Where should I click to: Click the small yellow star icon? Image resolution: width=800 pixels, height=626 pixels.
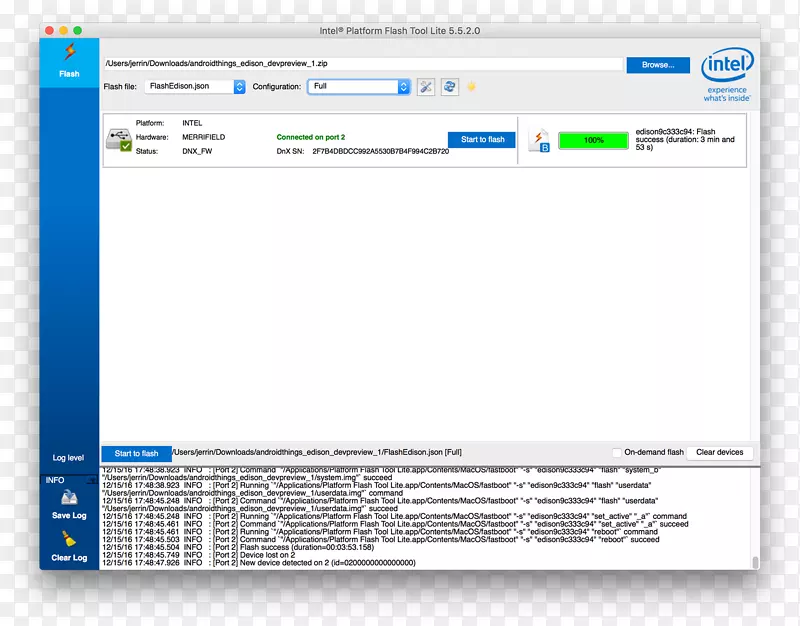(x=472, y=87)
